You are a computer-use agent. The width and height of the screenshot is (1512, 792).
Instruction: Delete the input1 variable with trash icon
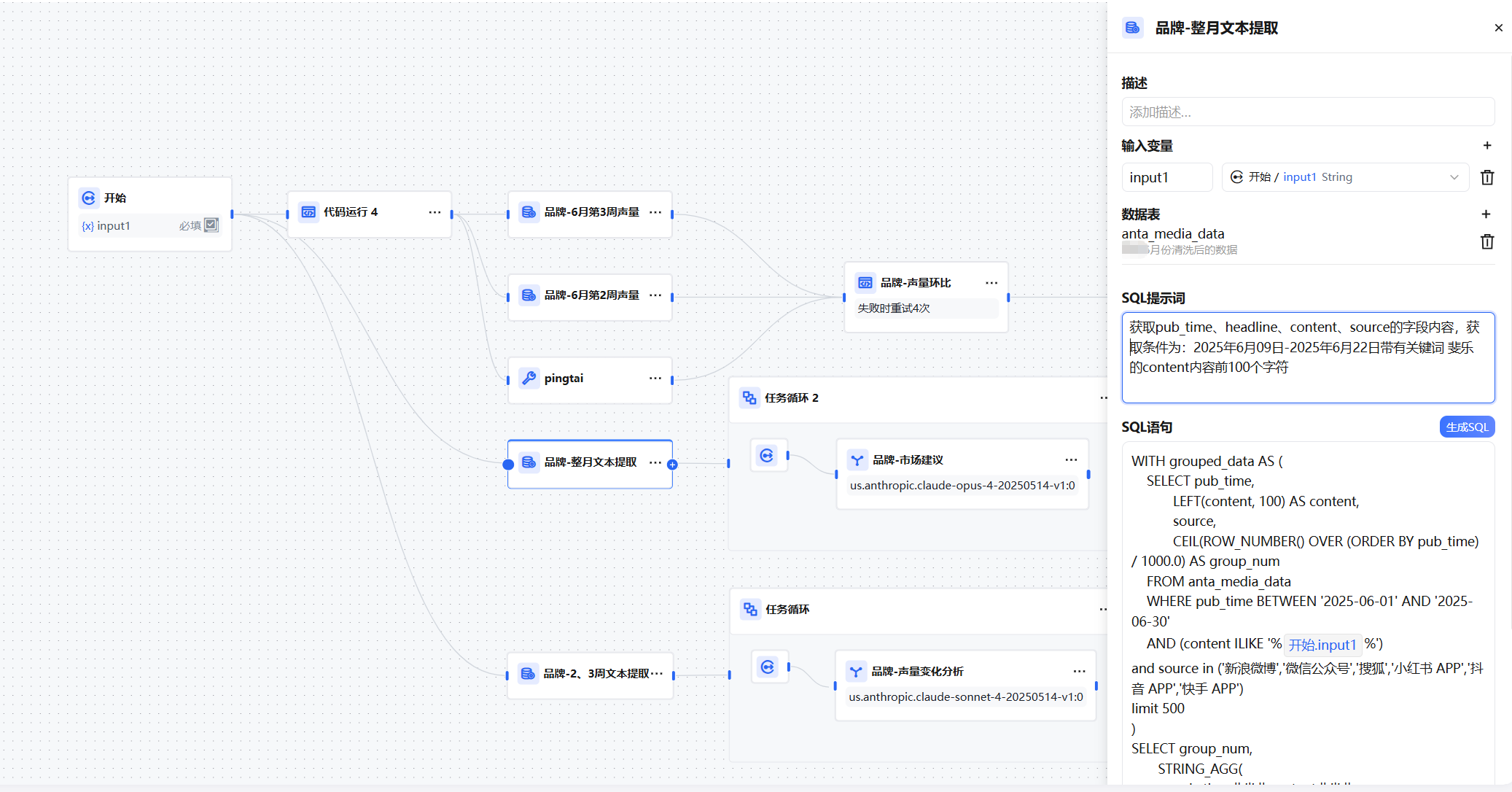[x=1487, y=177]
